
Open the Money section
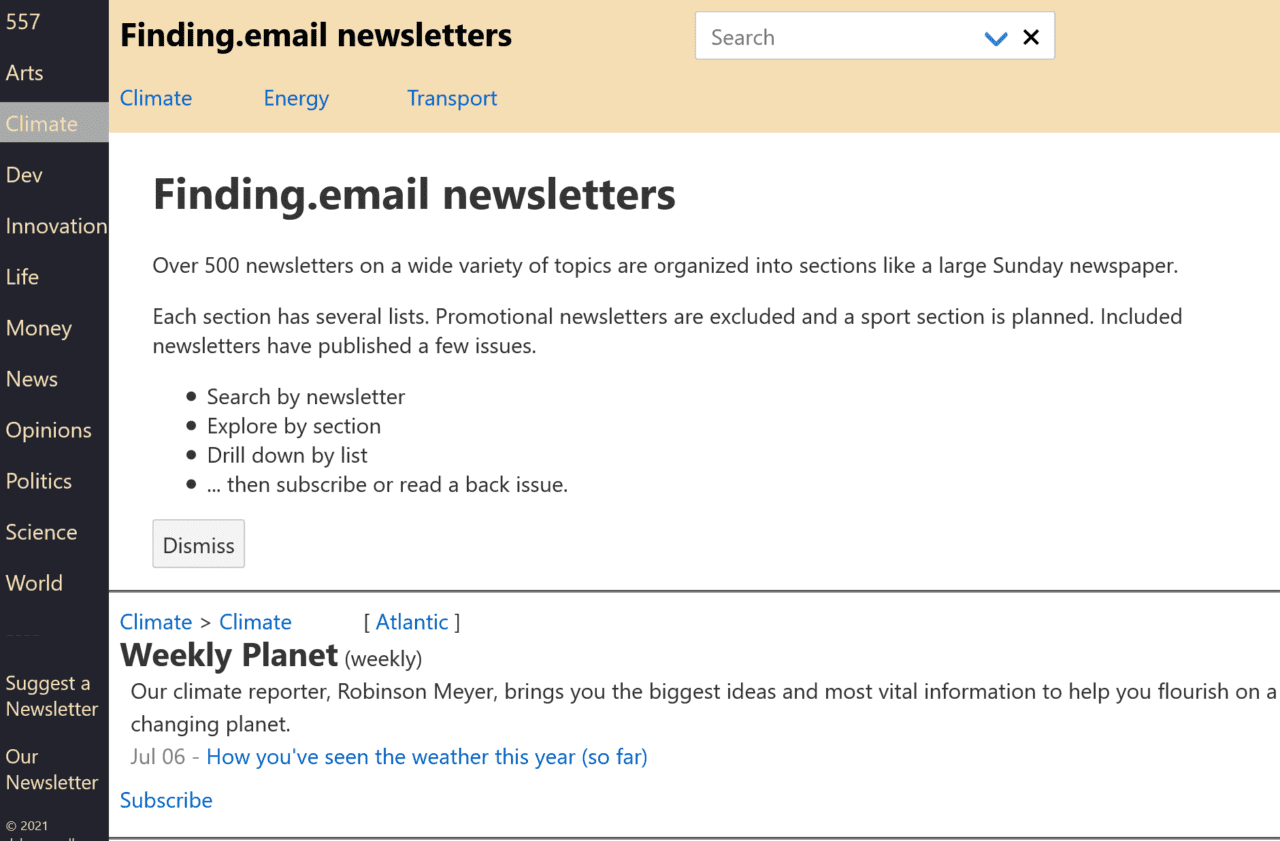(x=39, y=328)
